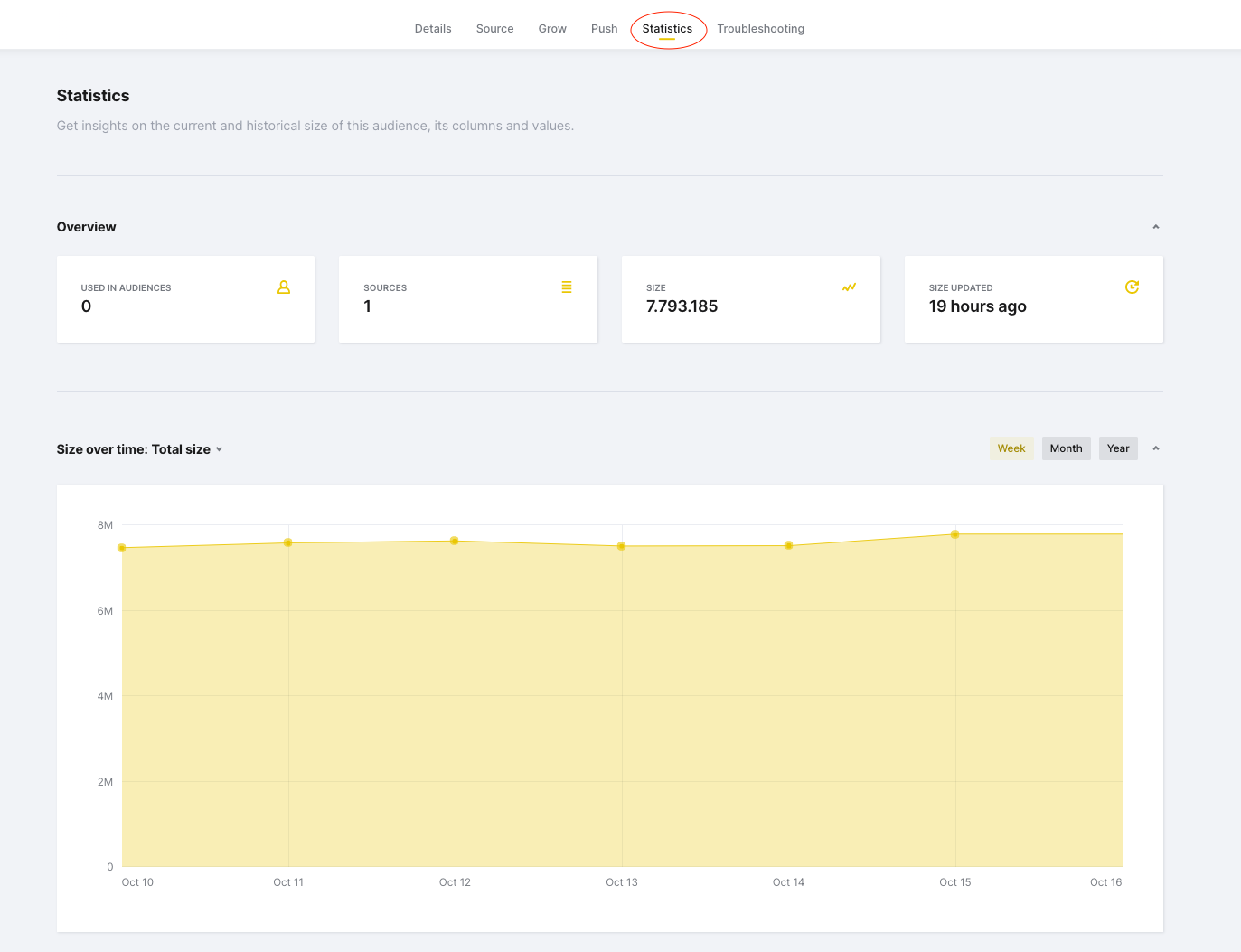Click the trend line icon in Size card
The image size is (1241, 952).
point(849,287)
